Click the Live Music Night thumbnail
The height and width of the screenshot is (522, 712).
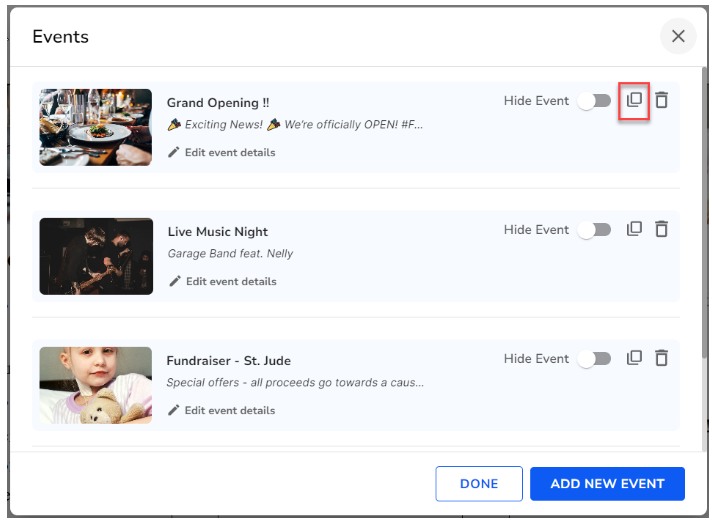[96, 256]
